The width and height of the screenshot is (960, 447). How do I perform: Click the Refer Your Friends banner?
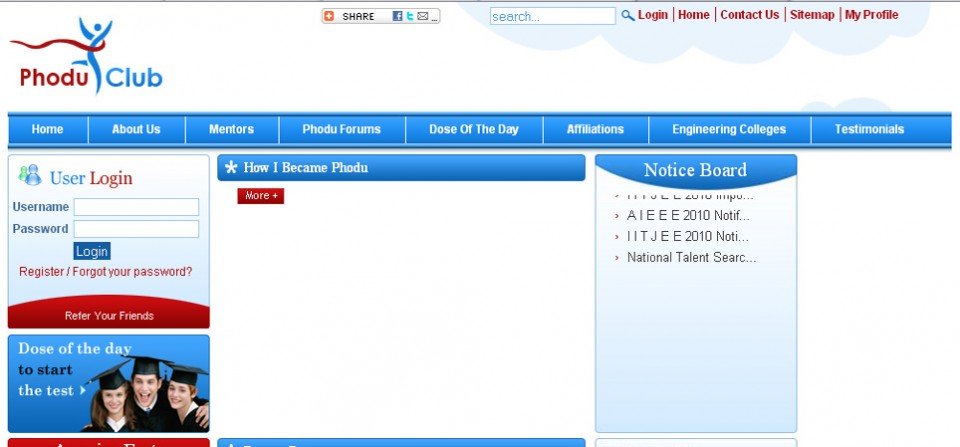click(x=109, y=315)
